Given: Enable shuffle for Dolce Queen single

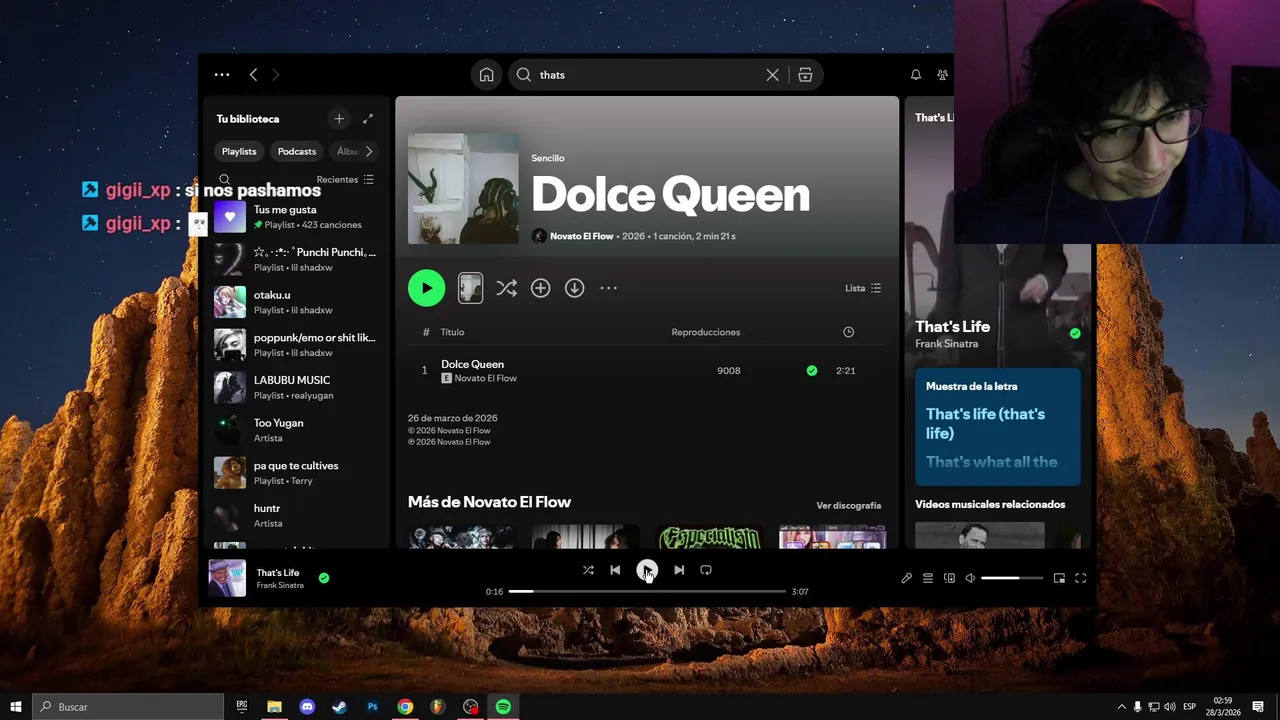Looking at the screenshot, I should point(506,288).
